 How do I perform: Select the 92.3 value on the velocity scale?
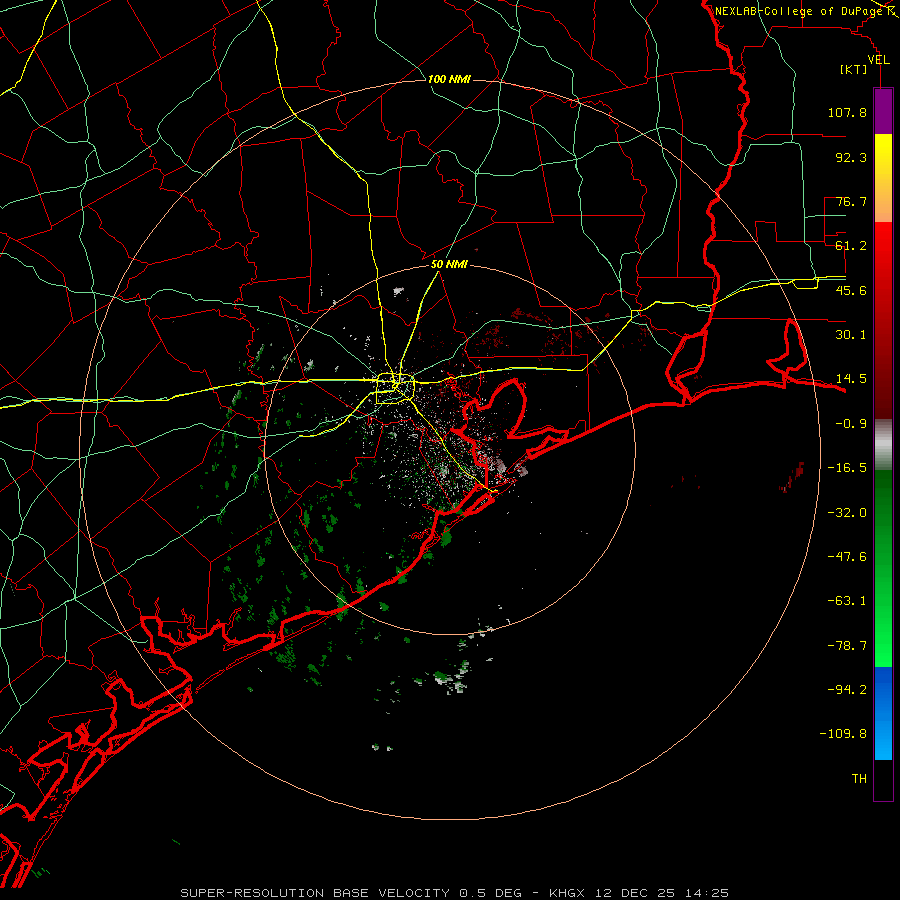(x=851, y=157)
